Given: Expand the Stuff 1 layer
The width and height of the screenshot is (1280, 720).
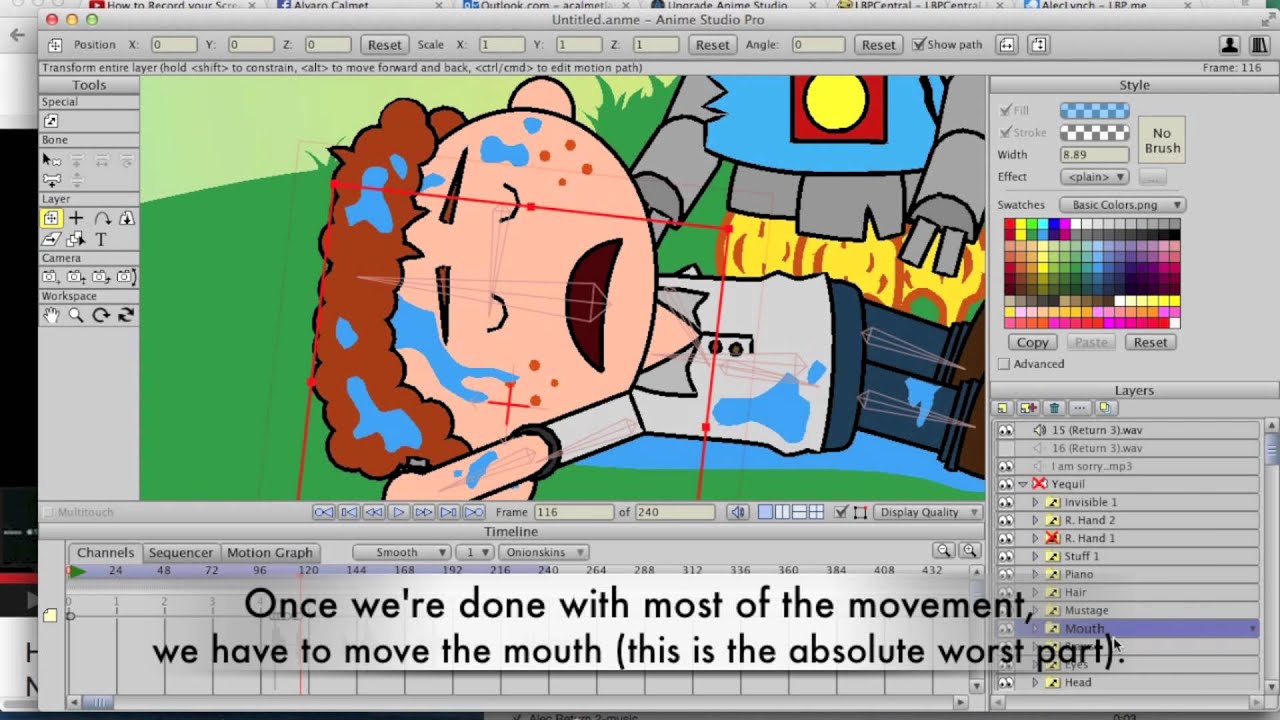Looking at the screenshot, I should (1035, 556).
